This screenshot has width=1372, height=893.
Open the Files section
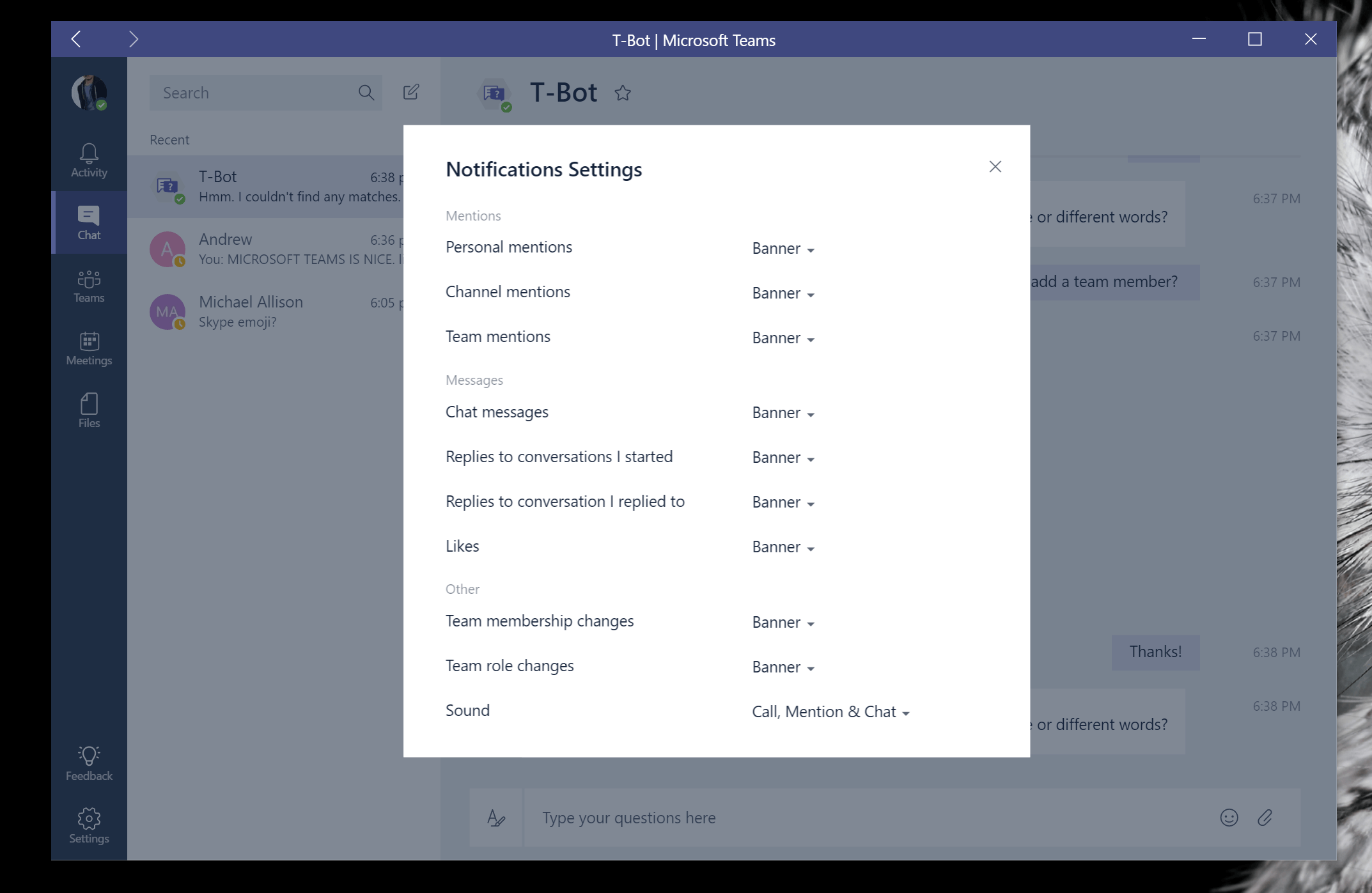tap(89, 410)
